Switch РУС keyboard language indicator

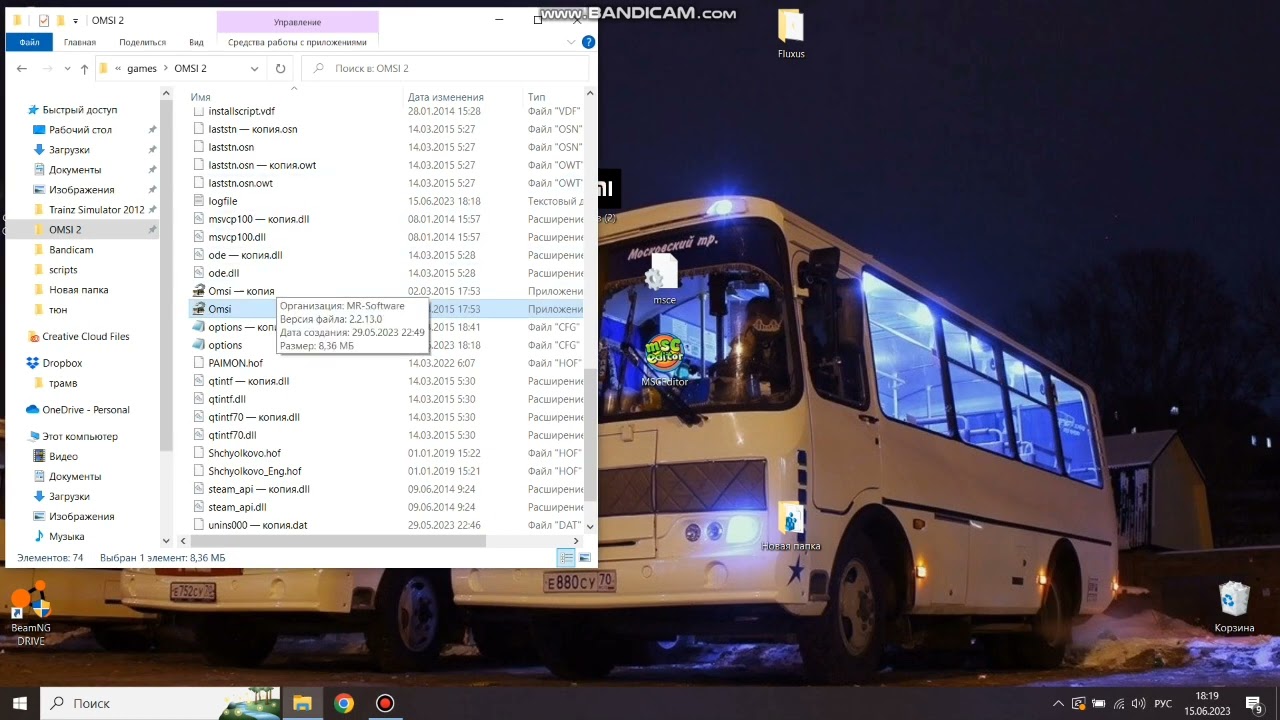pyautogui.click(x=1163, y=703)
